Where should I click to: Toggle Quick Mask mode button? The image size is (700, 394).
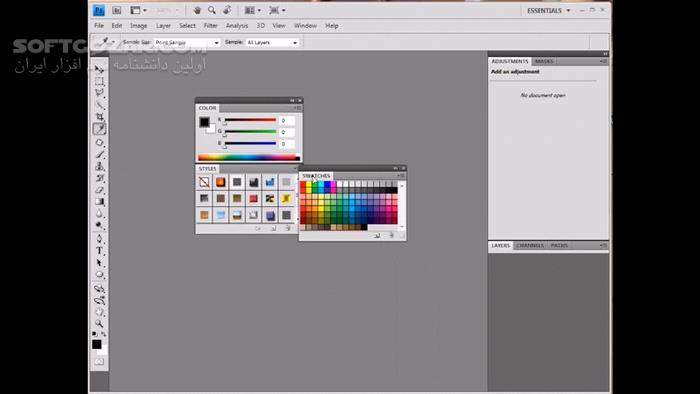[x=100, y=361]
